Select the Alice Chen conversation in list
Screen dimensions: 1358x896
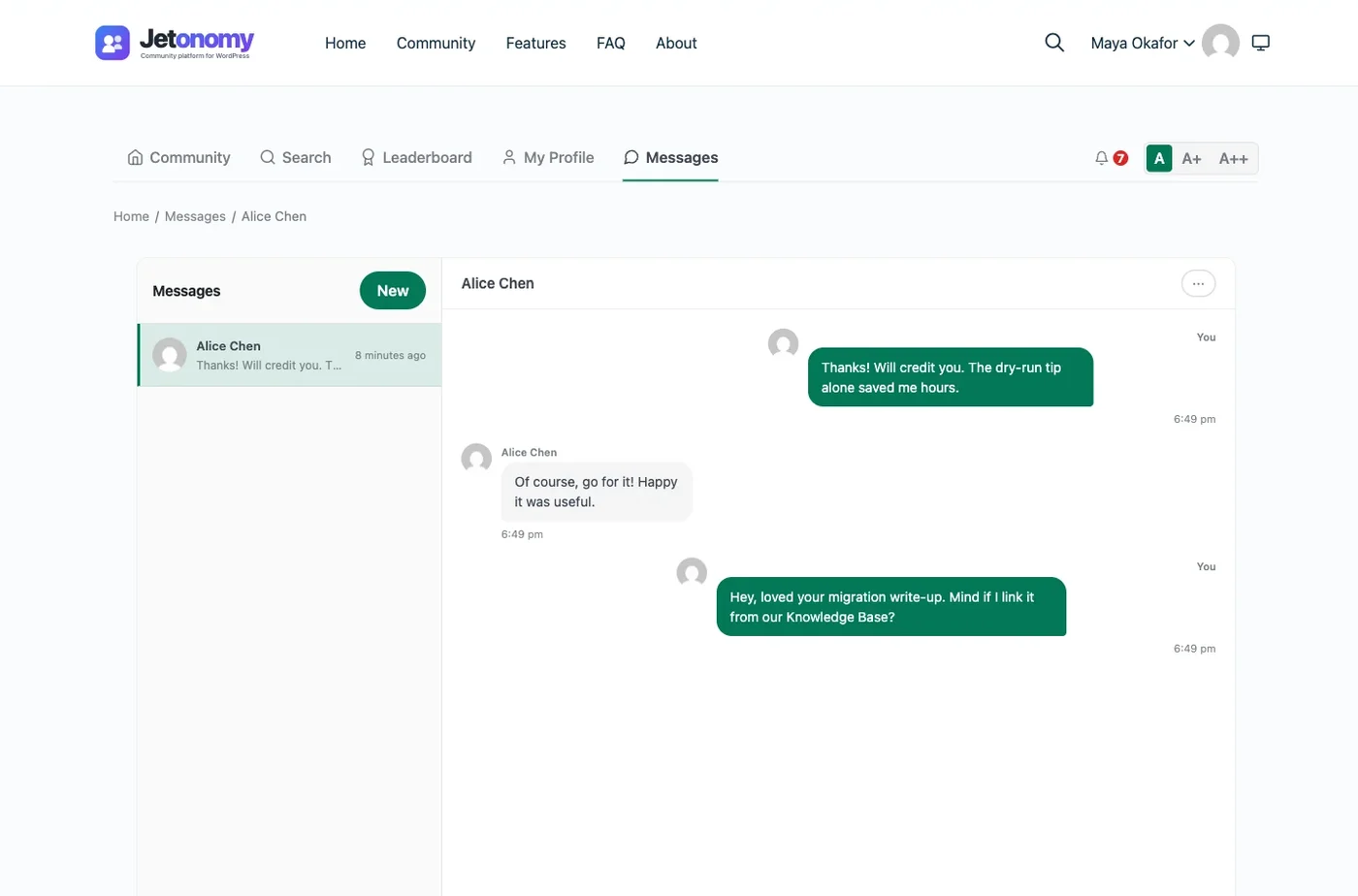tap(289, 355)
